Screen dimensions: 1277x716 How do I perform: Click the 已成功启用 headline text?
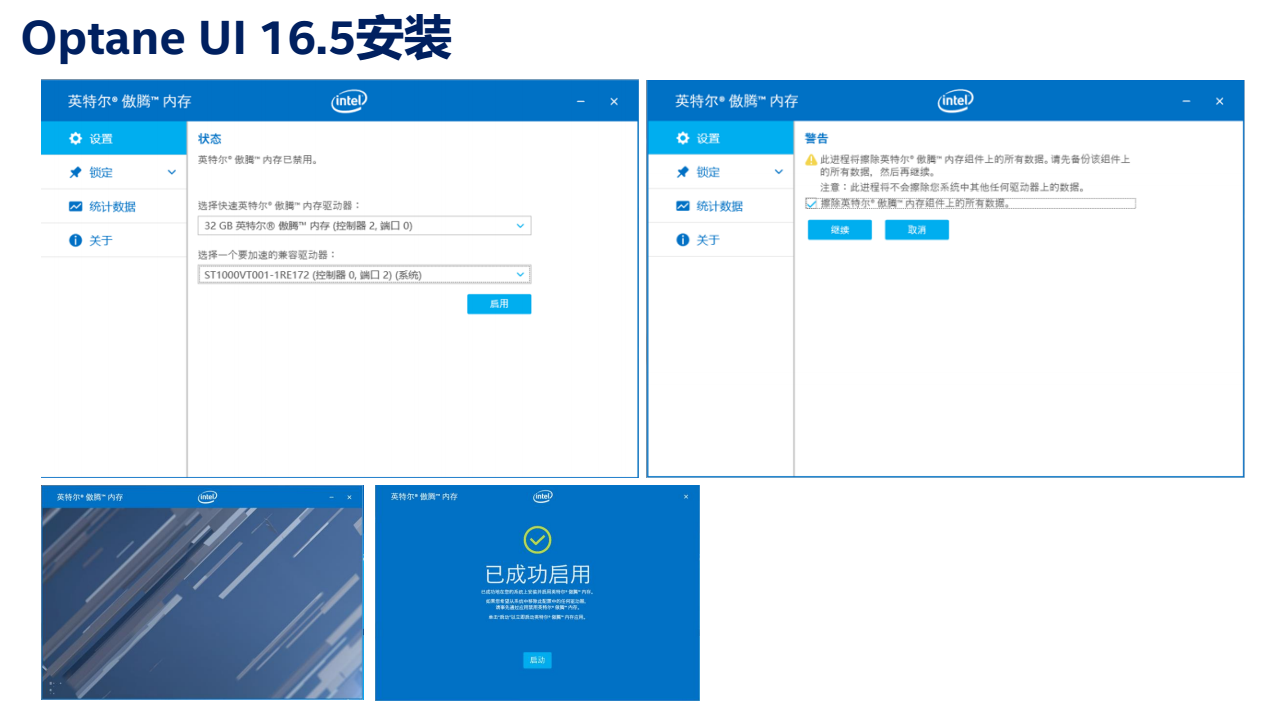tap(538, 575)
